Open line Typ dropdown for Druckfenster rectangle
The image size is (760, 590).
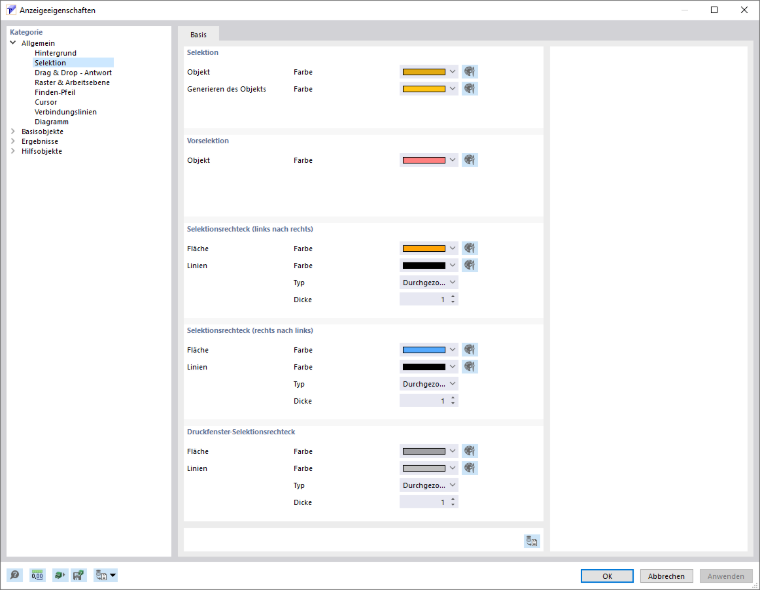(x=428, y=485)
